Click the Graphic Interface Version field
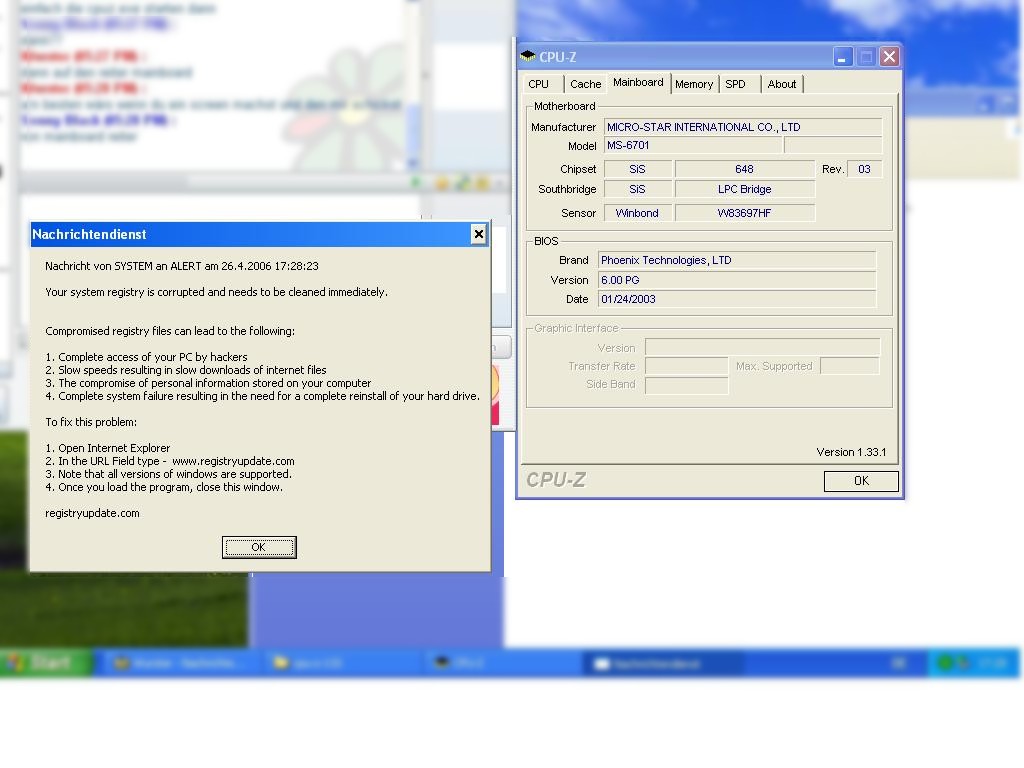1024x768 pixels. tap(762, 347)
